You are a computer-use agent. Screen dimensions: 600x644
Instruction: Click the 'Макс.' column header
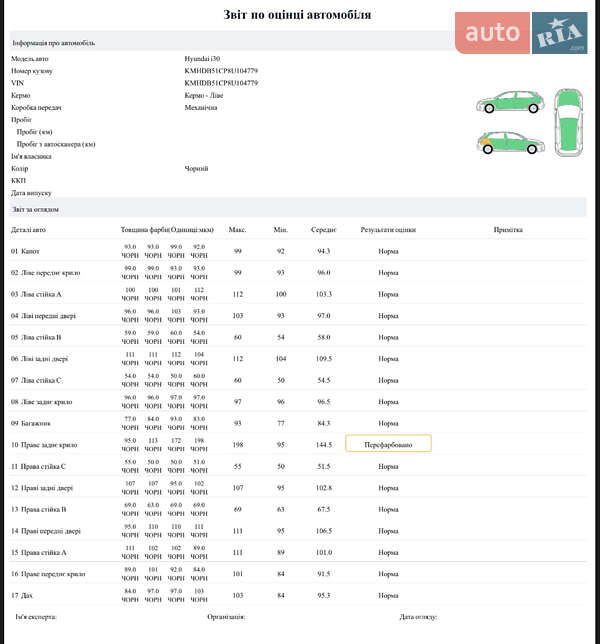237,230
